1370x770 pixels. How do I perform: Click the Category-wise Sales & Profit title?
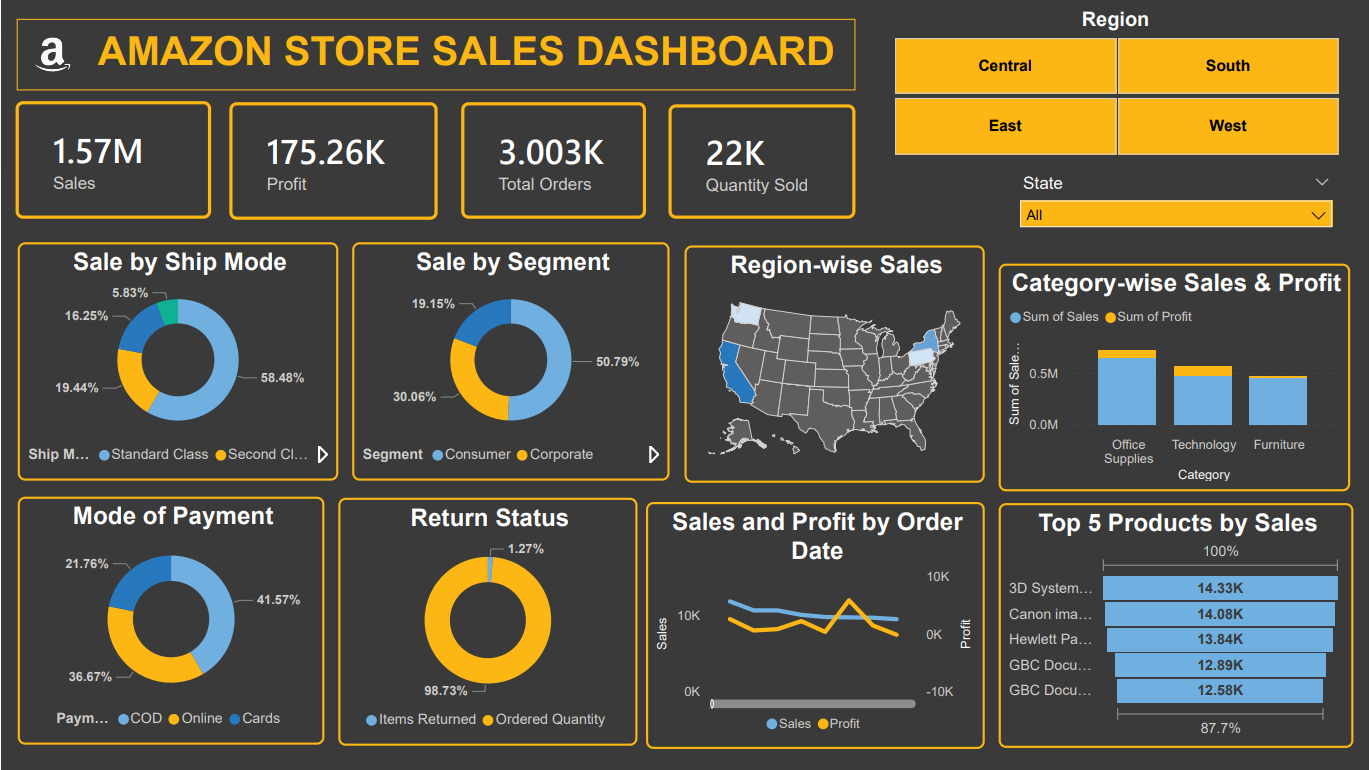1176,283
